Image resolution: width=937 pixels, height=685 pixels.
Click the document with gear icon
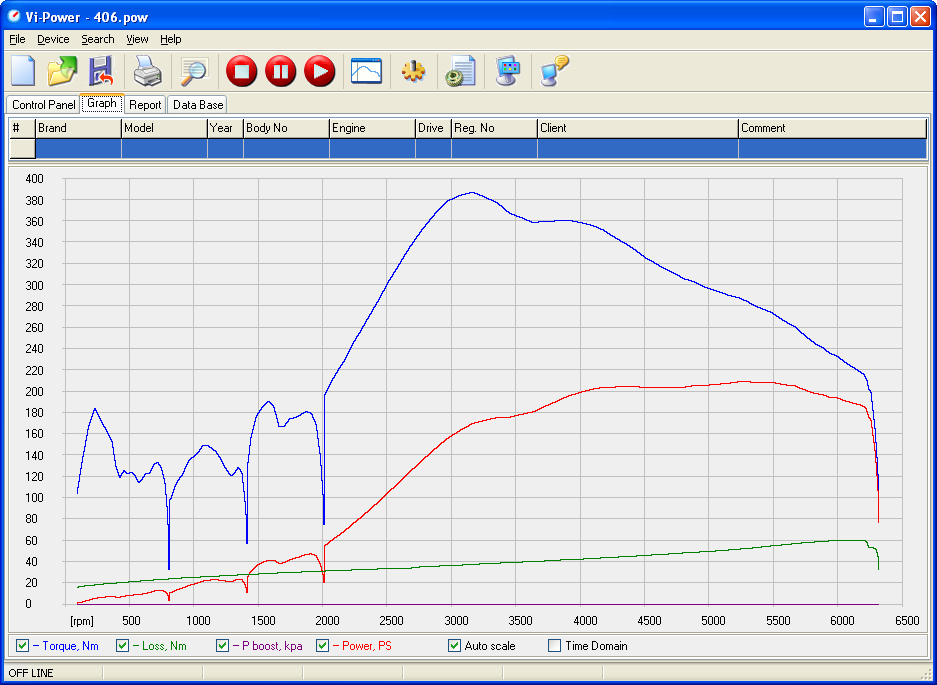point(461,71)
